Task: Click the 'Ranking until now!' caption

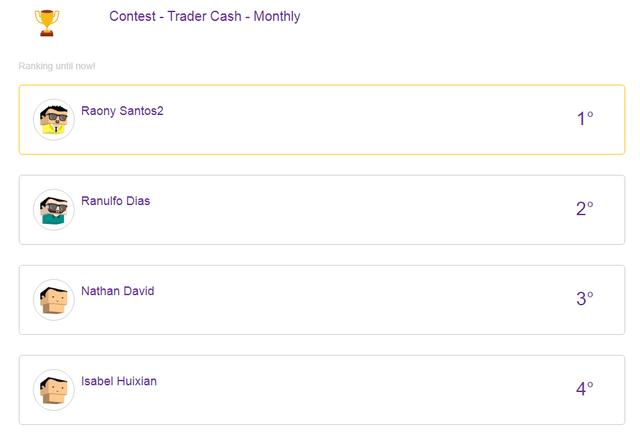Action: (x=57, y=66)
